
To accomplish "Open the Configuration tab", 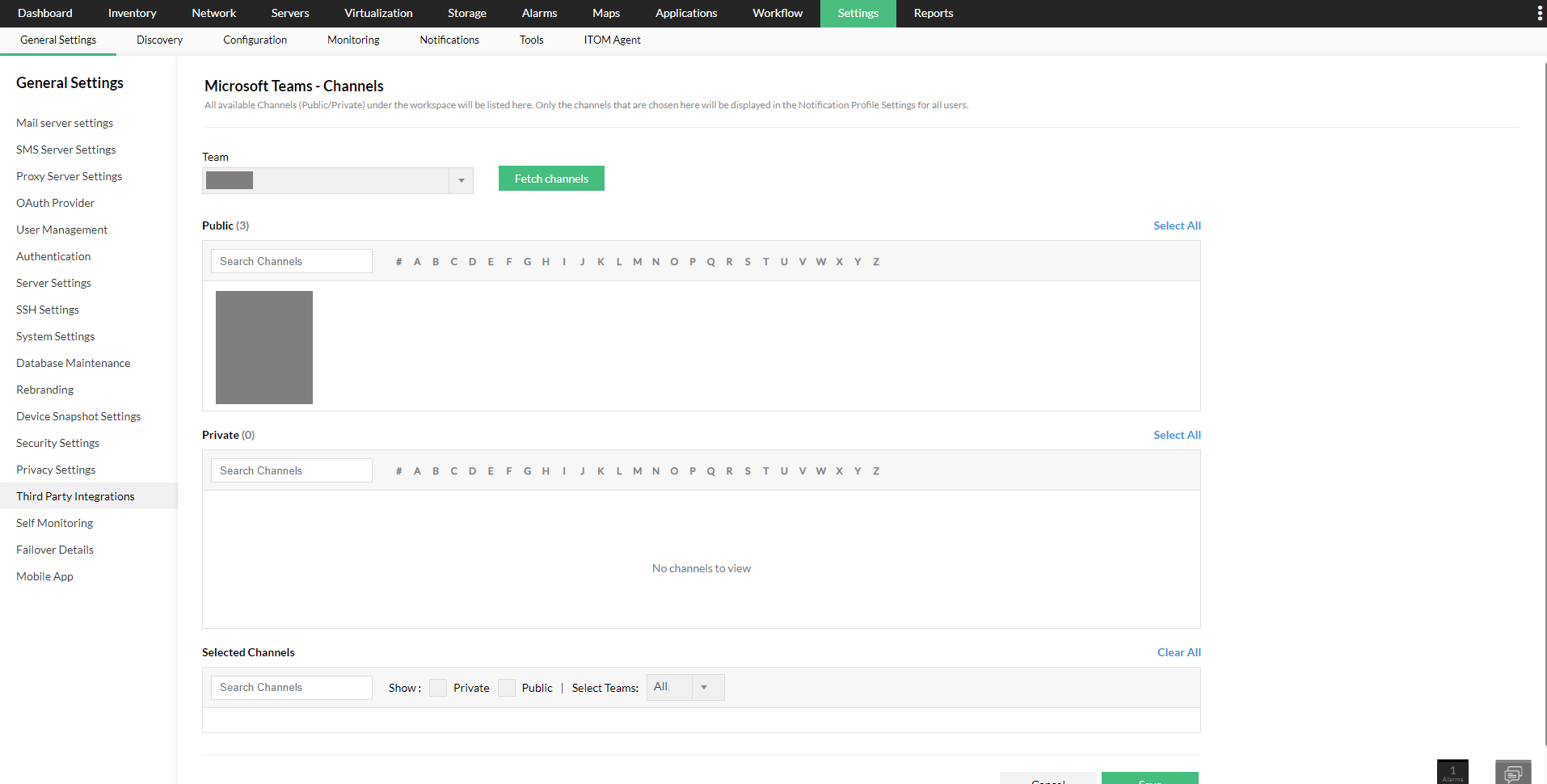I will pyautogui.click(x=255, y=40).
